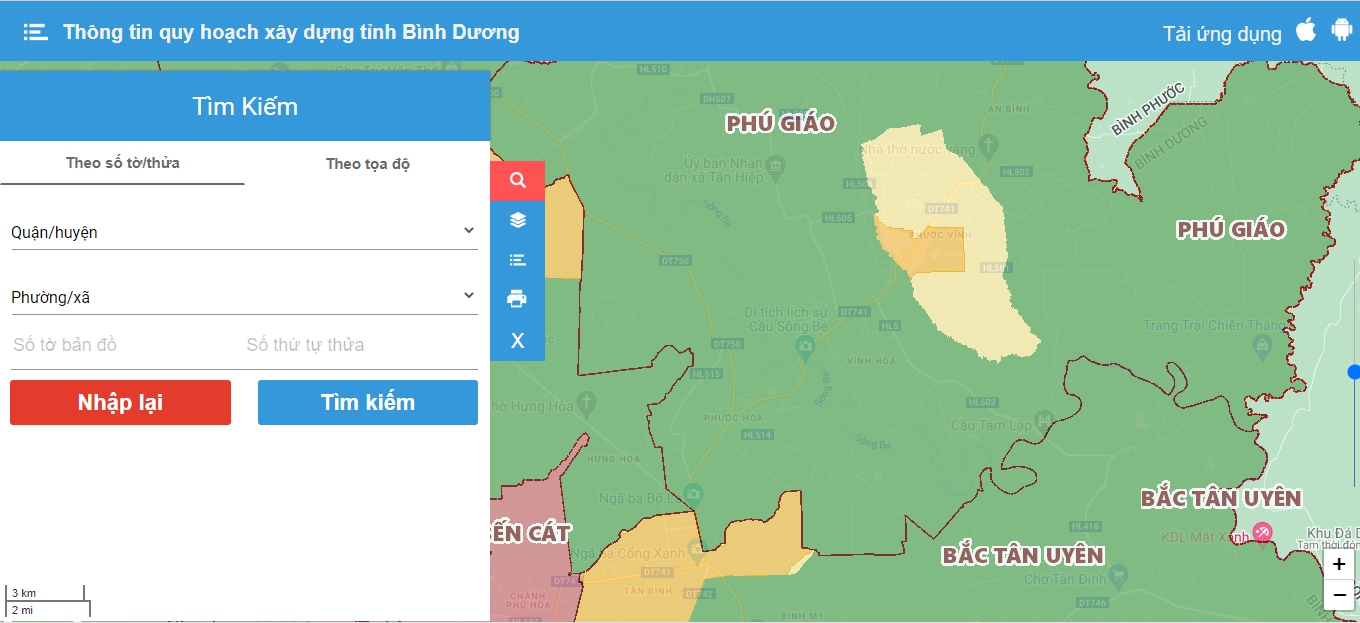Open the Tải ứng dụng link
1360x623 pixels.
(1222, 33)
